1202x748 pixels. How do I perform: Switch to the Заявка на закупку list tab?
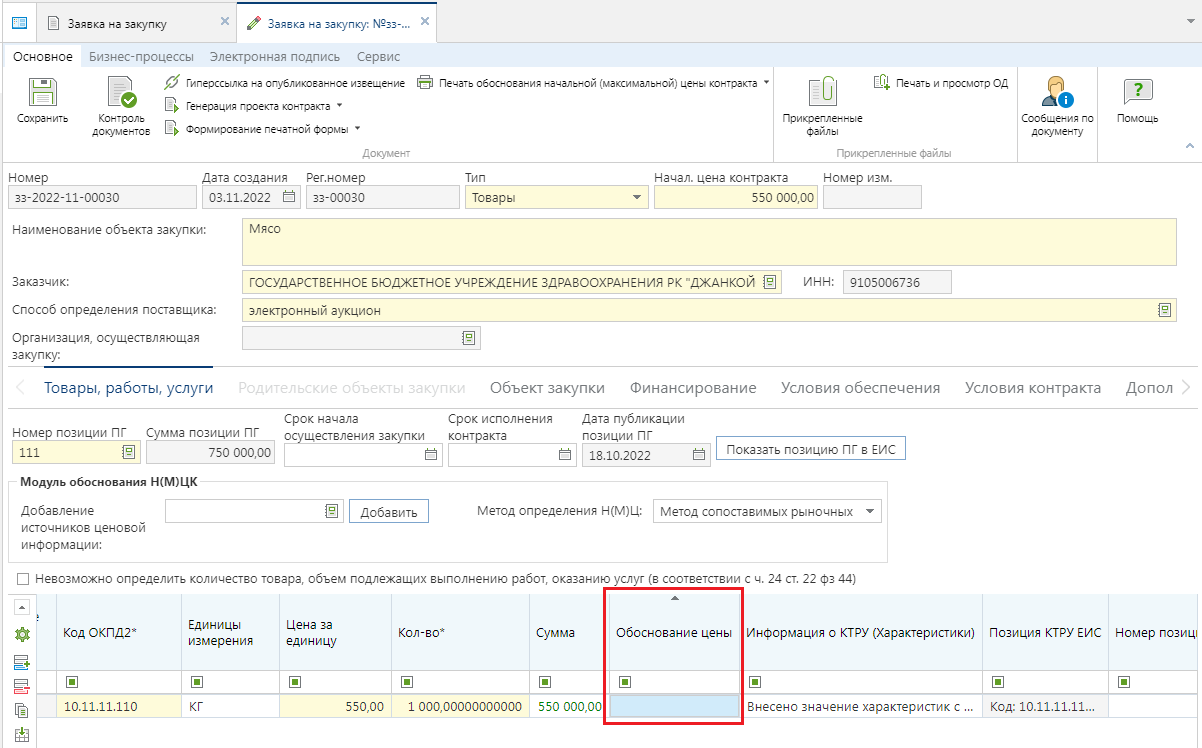pyautogui.click(x=120, y=22)
